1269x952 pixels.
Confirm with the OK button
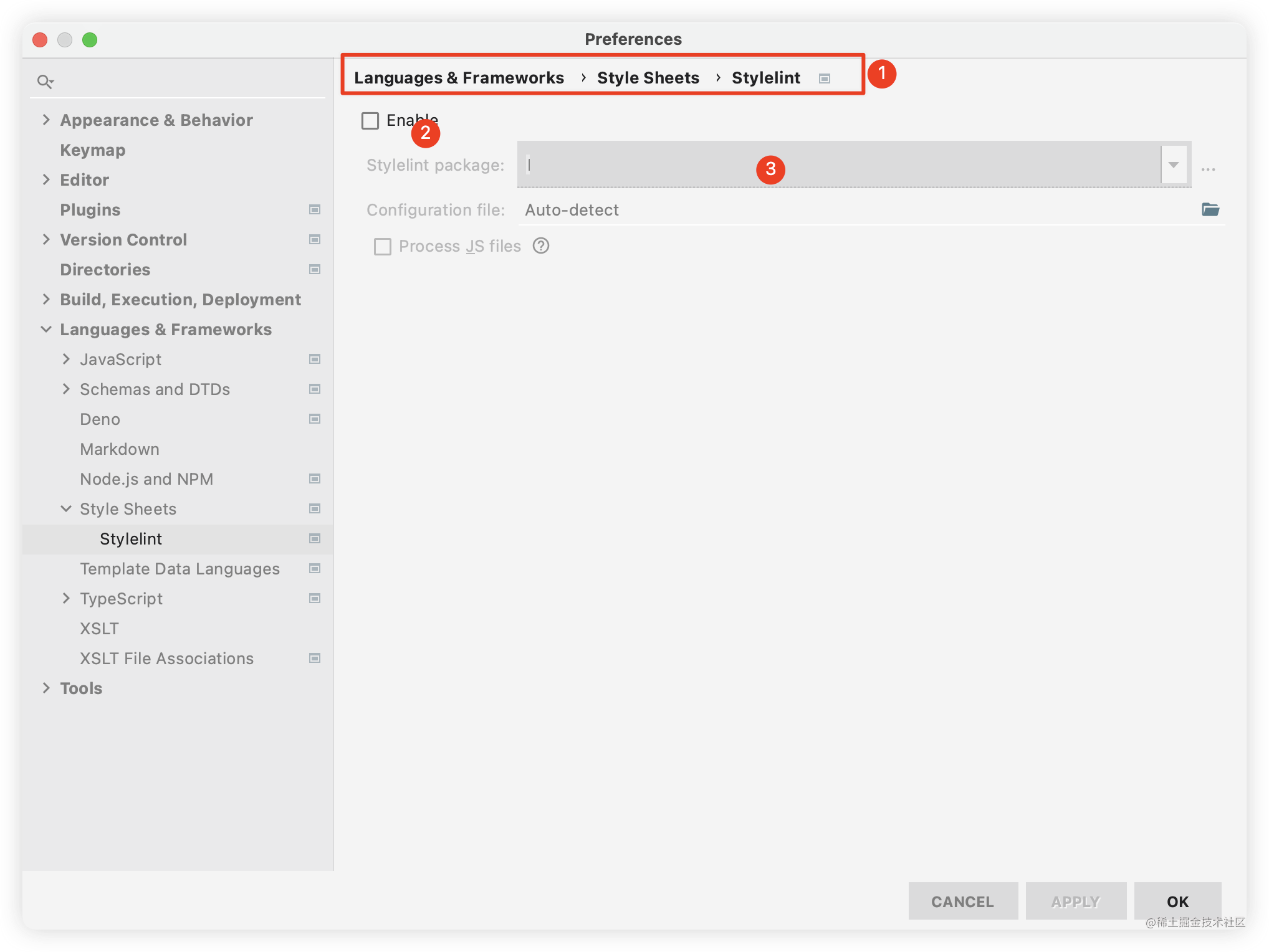pos(1177,902)
